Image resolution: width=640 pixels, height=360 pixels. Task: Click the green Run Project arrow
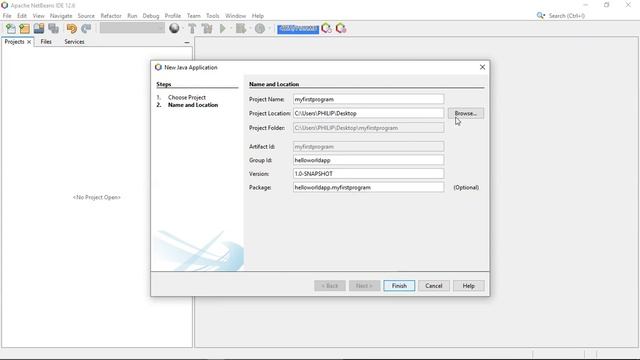click(x=223, y=28)
